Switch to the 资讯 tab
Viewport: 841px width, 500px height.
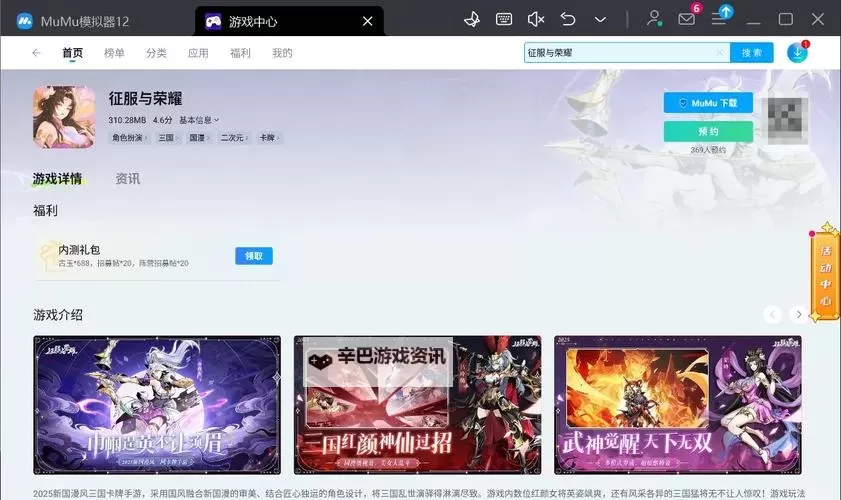pos(128,179)
